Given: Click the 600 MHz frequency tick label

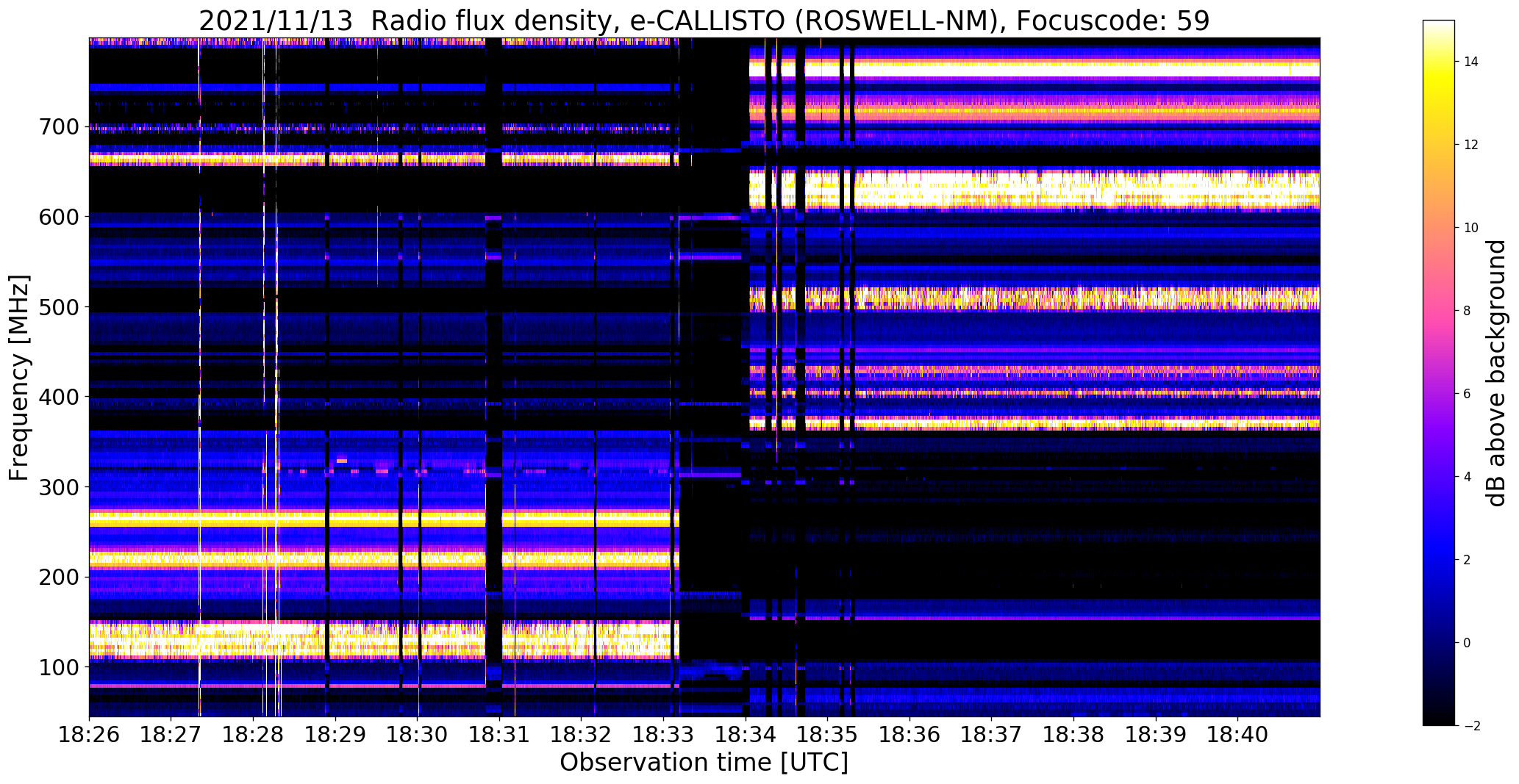Looking at the screenshot, I should point(57,217).
